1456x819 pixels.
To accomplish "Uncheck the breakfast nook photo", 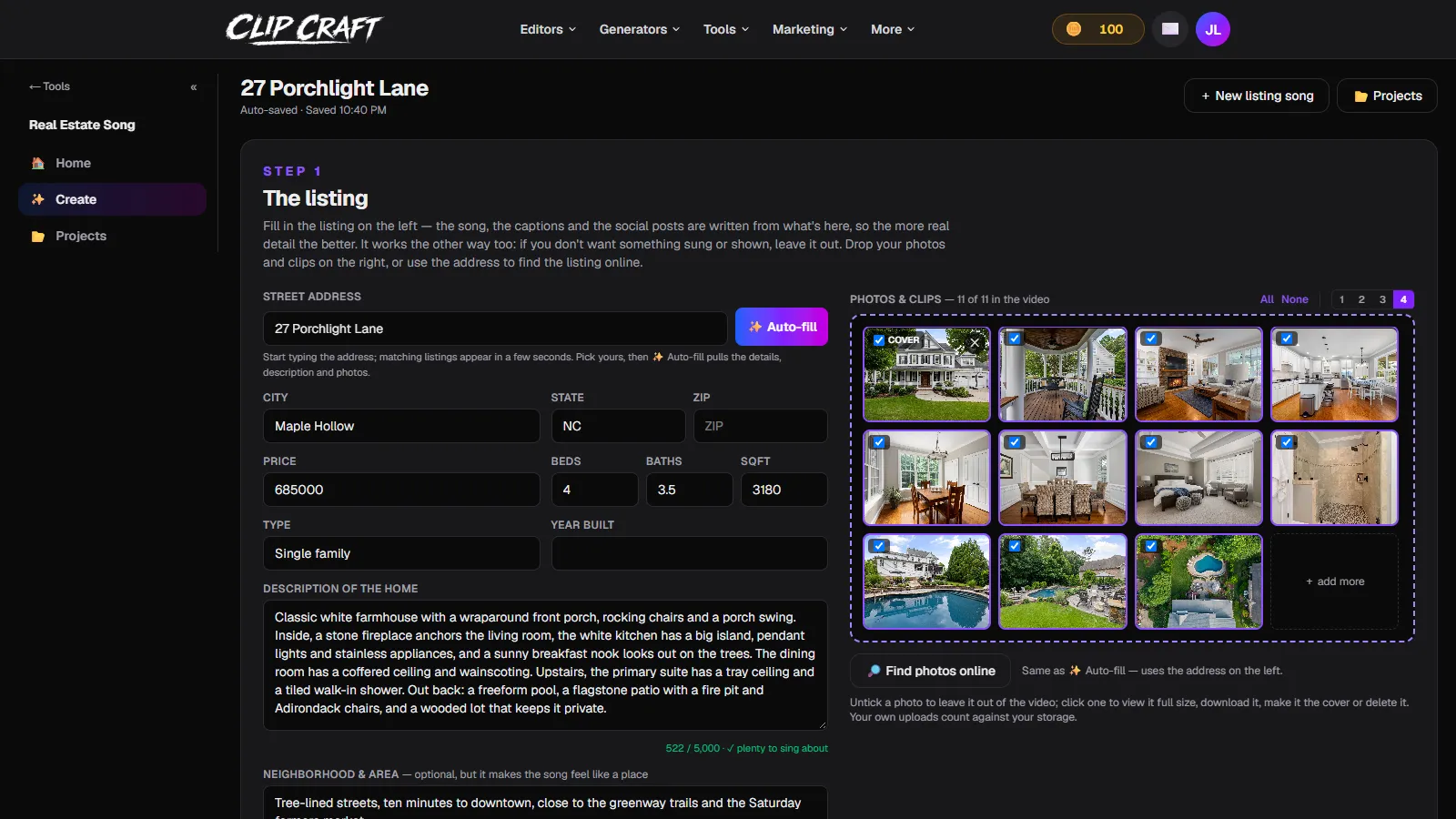I will tap(879, 442).
